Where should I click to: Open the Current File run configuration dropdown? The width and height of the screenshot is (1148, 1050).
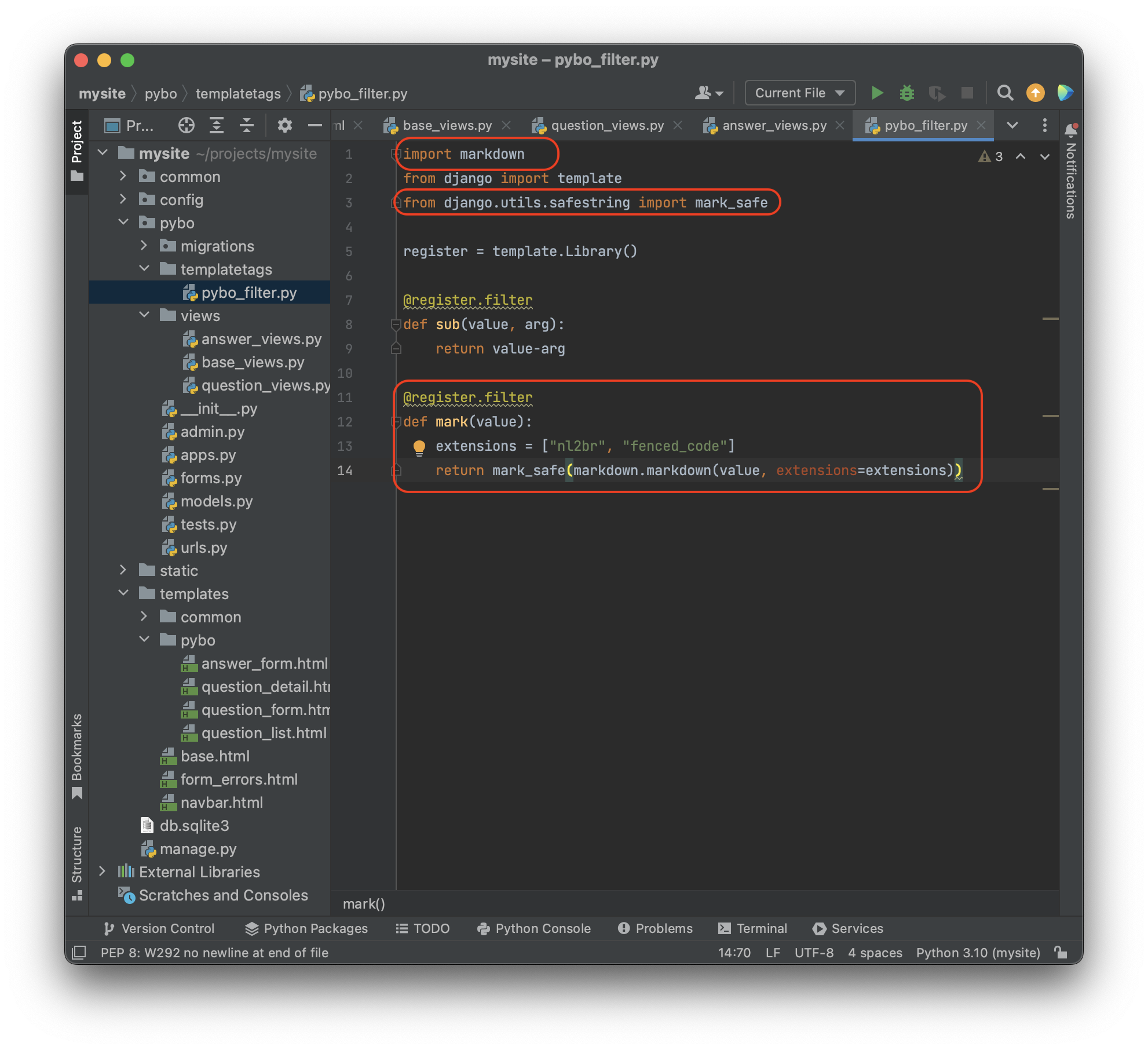tap(799, 93)
